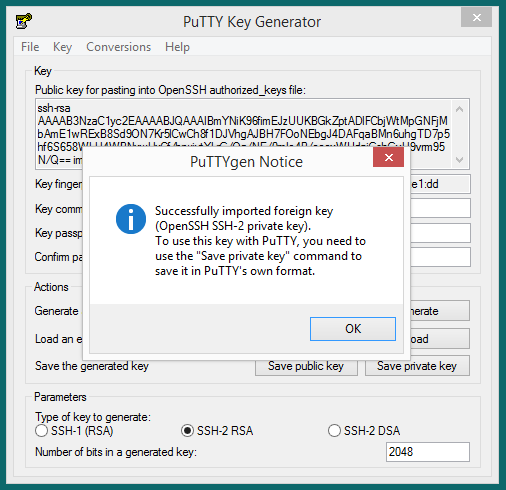Open the Conversions menu

118,47
